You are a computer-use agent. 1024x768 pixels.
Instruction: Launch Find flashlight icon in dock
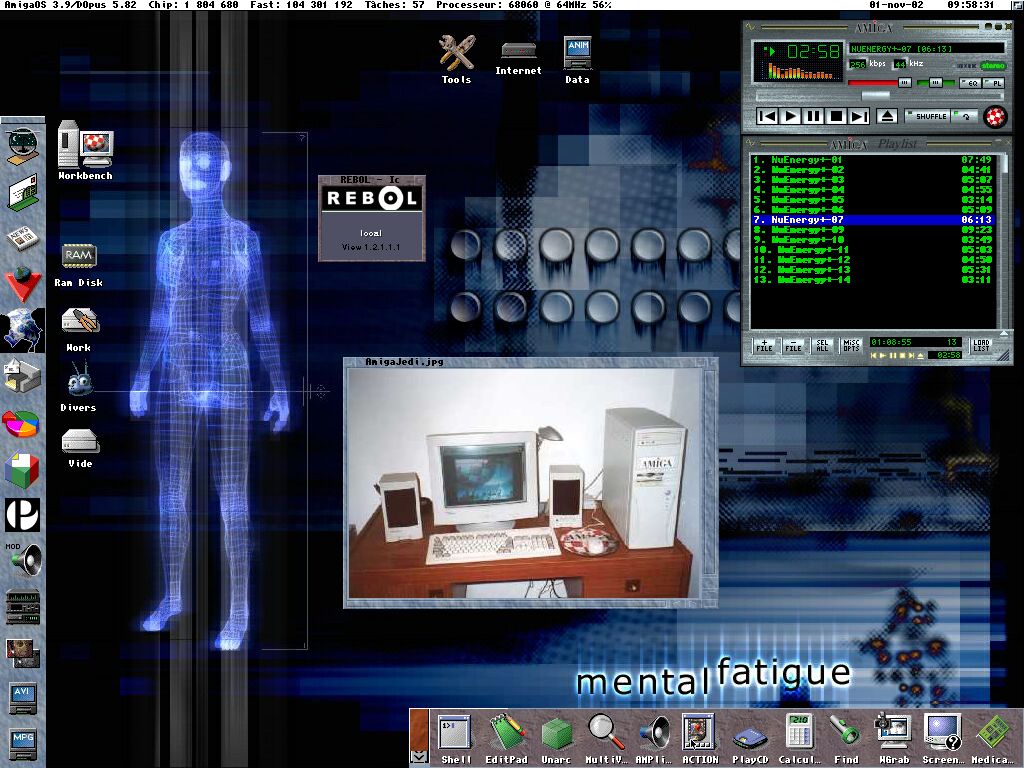pyautogui.click(x=846, y=739)
